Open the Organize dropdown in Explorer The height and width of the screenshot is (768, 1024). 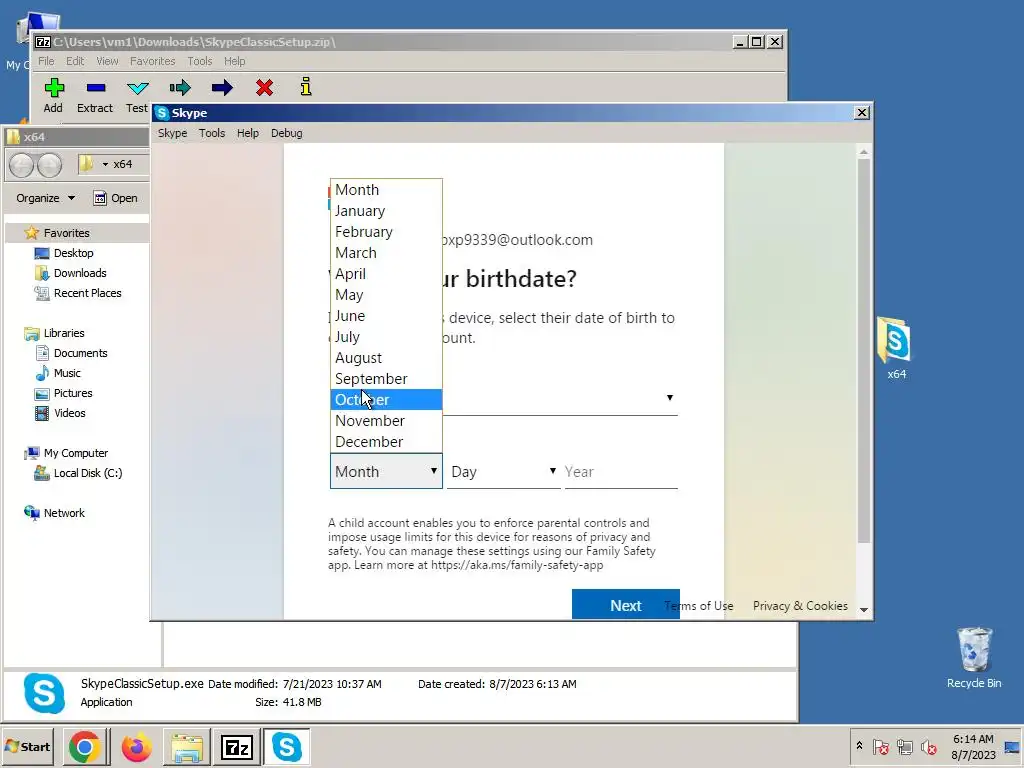(45, 198)
